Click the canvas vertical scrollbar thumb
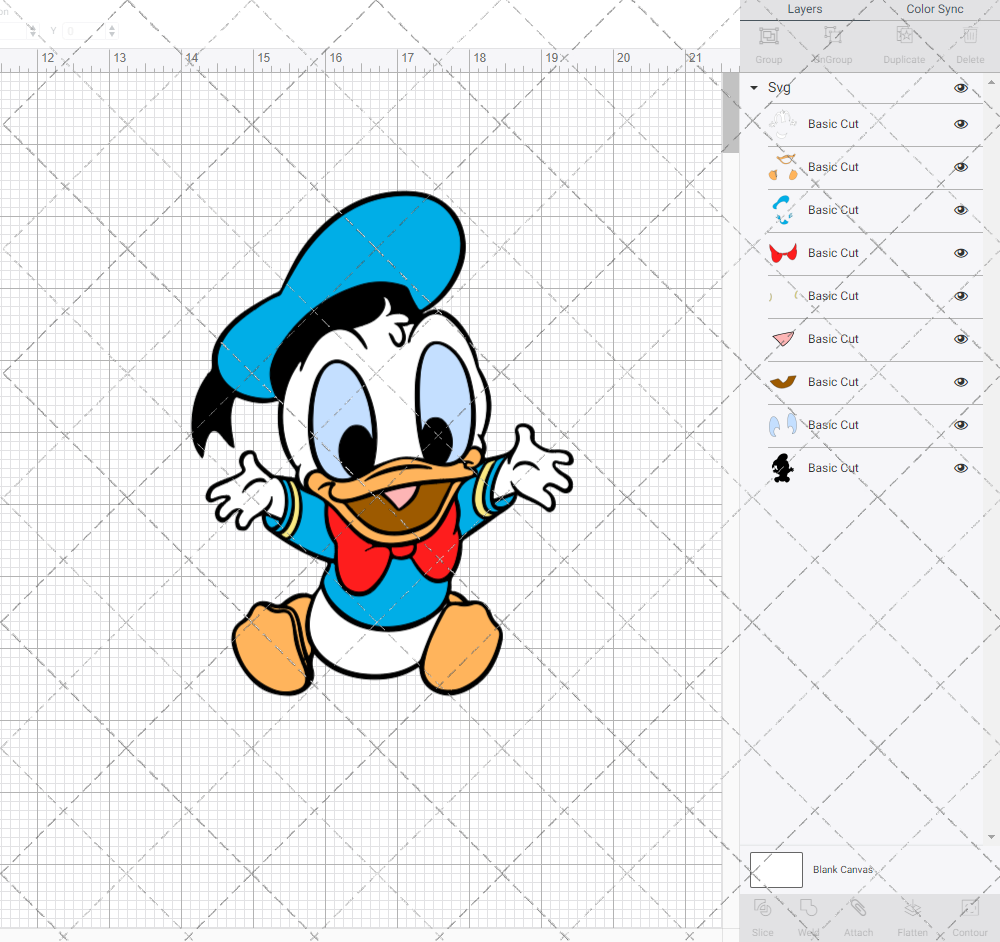This screenshot has width=1000, height=942. point(730,112)
